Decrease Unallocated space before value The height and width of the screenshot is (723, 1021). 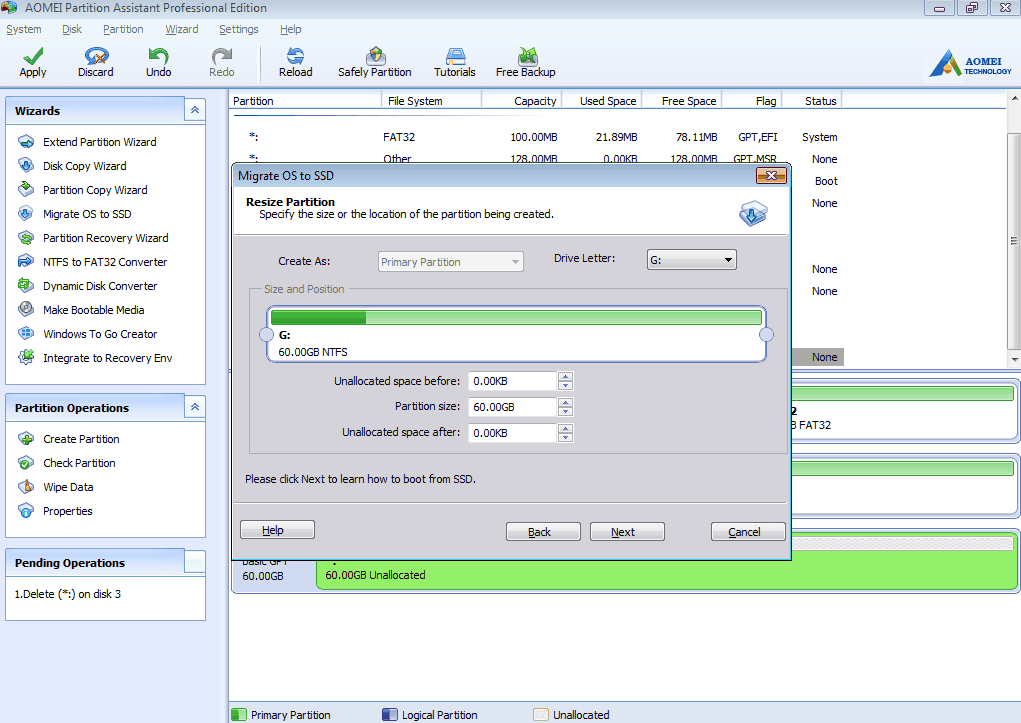[x=566, y=386]
